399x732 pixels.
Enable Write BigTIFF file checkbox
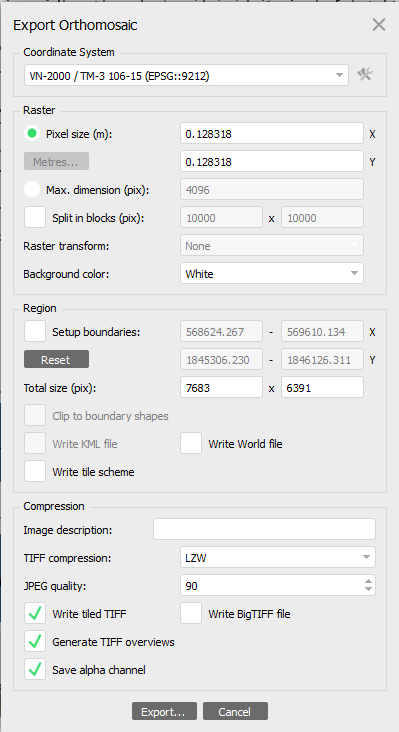coord(191,613)
